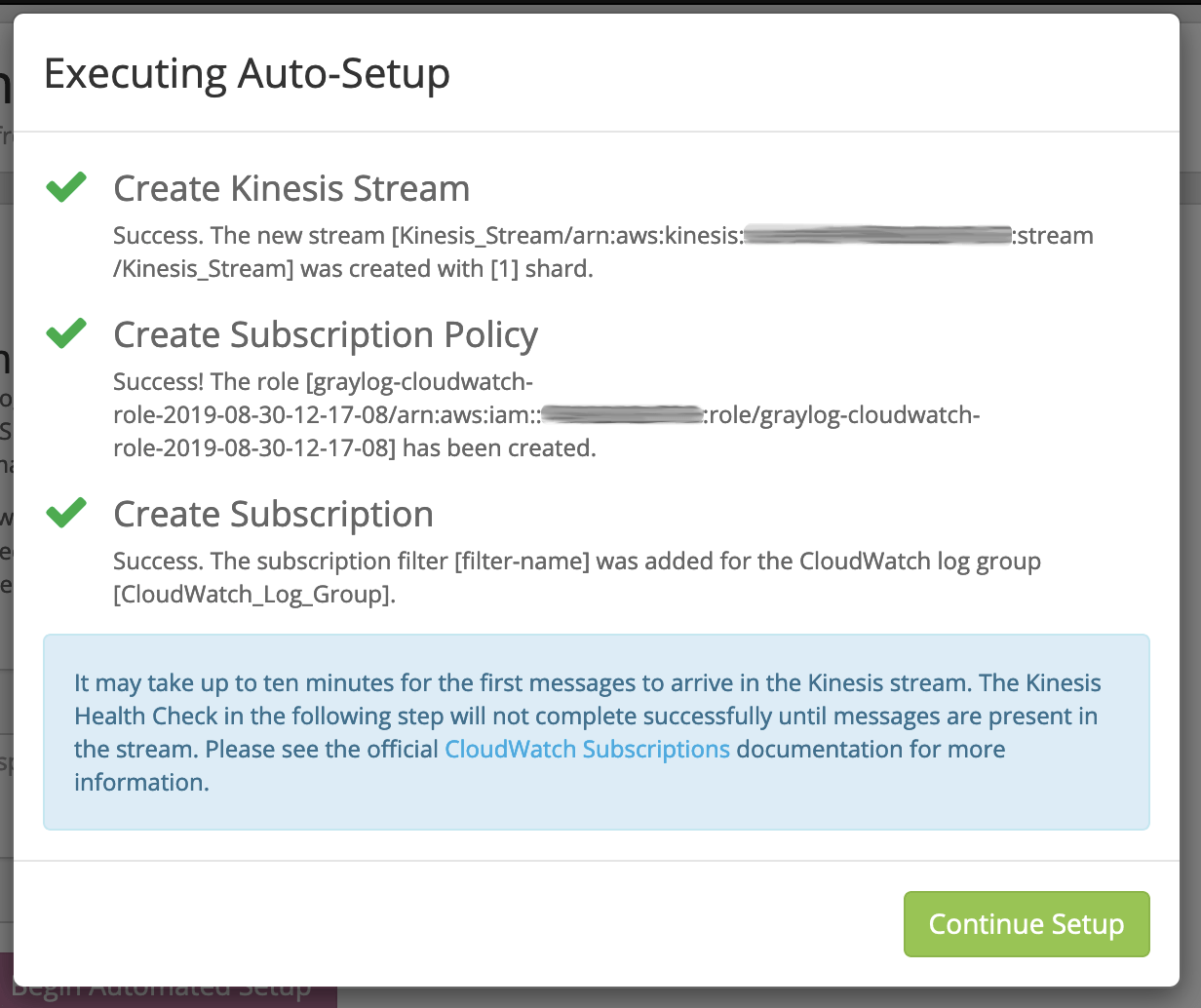
Task: Click the '[filter-name]' subscription filter text
Action: (521, 561)
